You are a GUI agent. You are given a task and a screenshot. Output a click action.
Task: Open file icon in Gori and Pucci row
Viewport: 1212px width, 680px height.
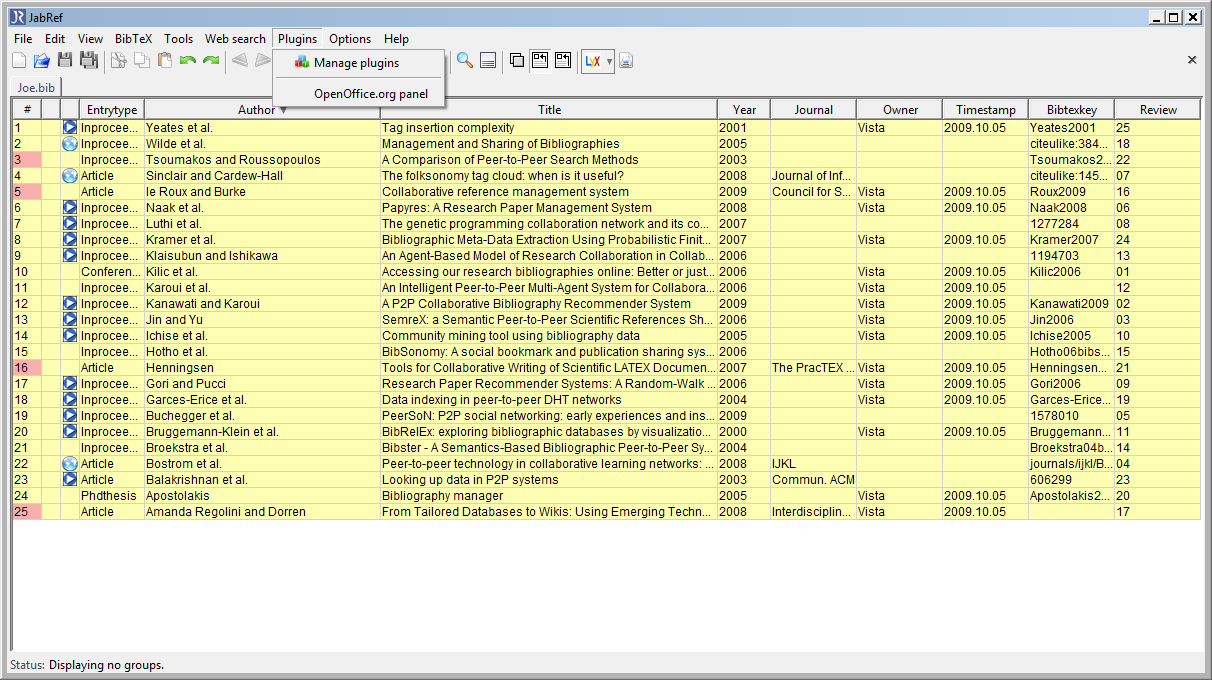pyautogui.click(x=70, y=384)
